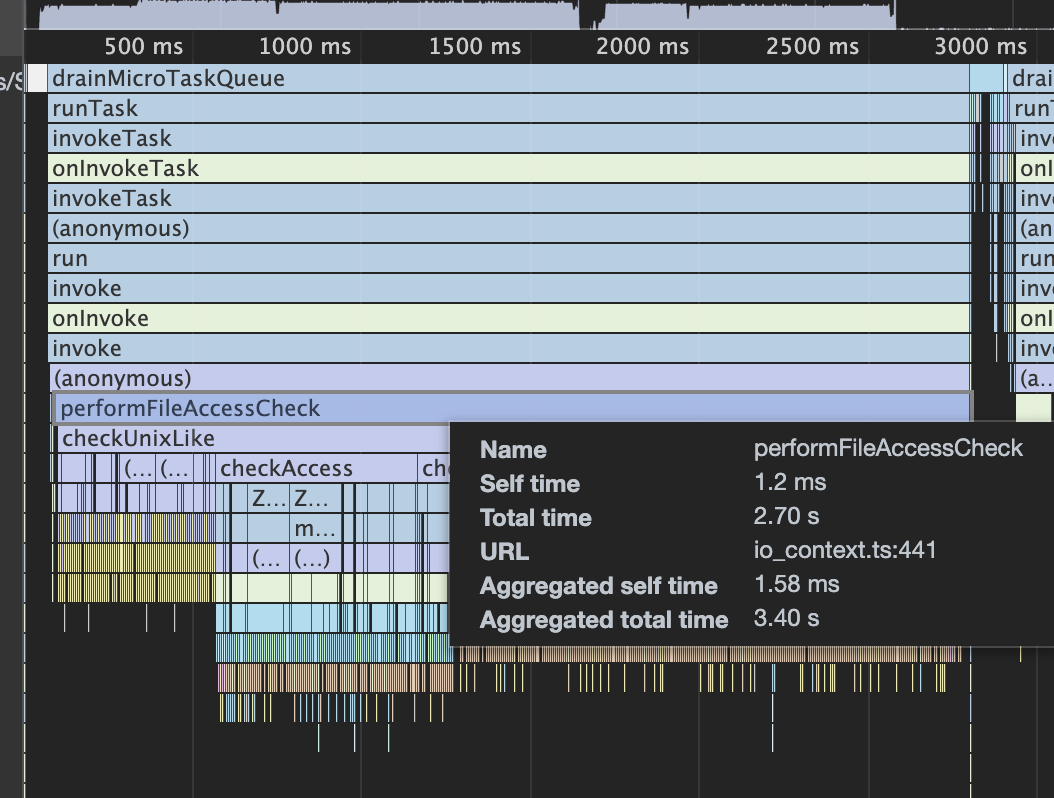Click the 2.70 s total time value
The width and height of the screenshot is (1054, 798).
(x=786, y=516)
